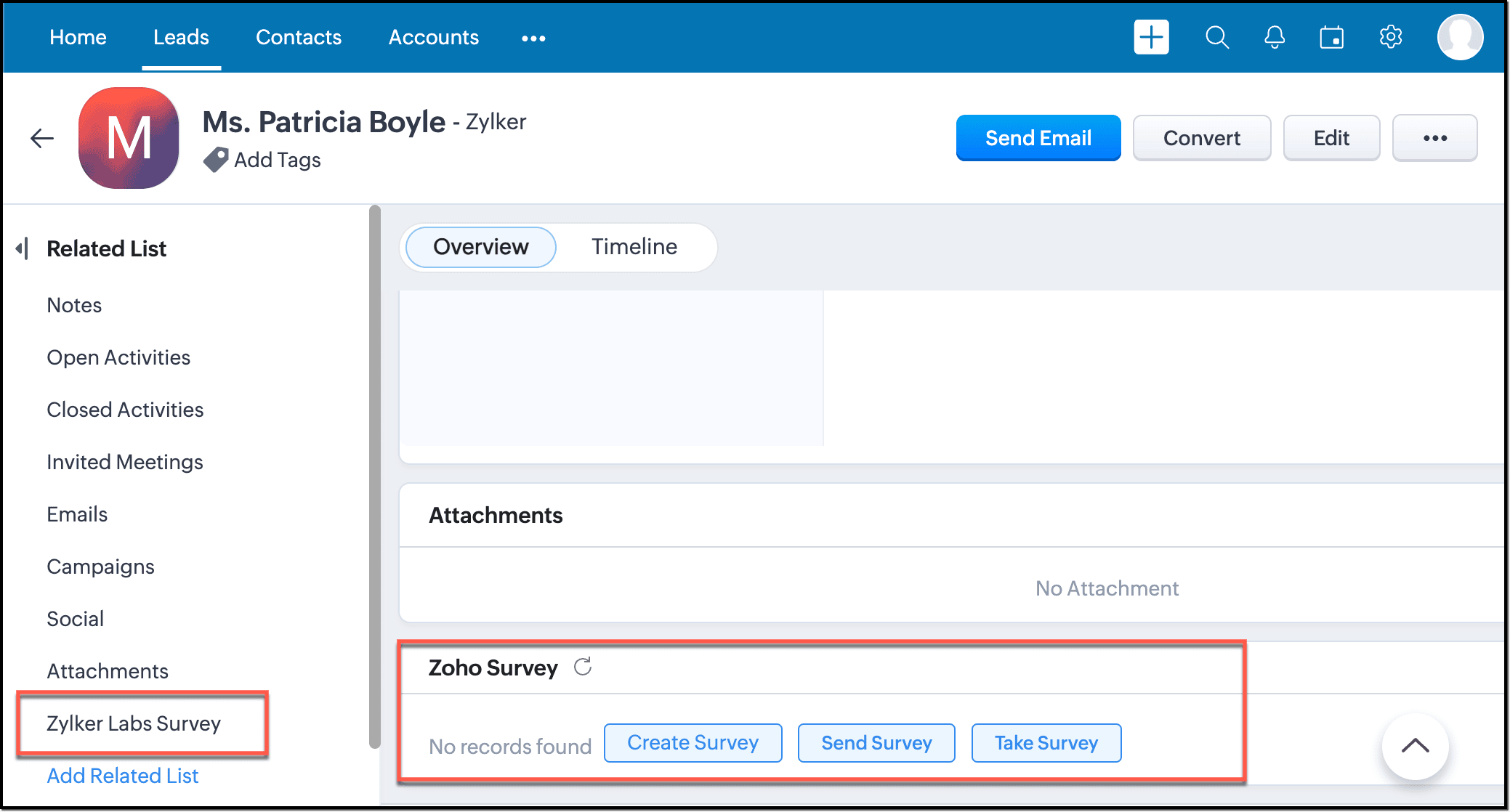The height and width of the screenshot is (812, 1510).
Task: Click the Send Email button
Action: click(1038, 138)
